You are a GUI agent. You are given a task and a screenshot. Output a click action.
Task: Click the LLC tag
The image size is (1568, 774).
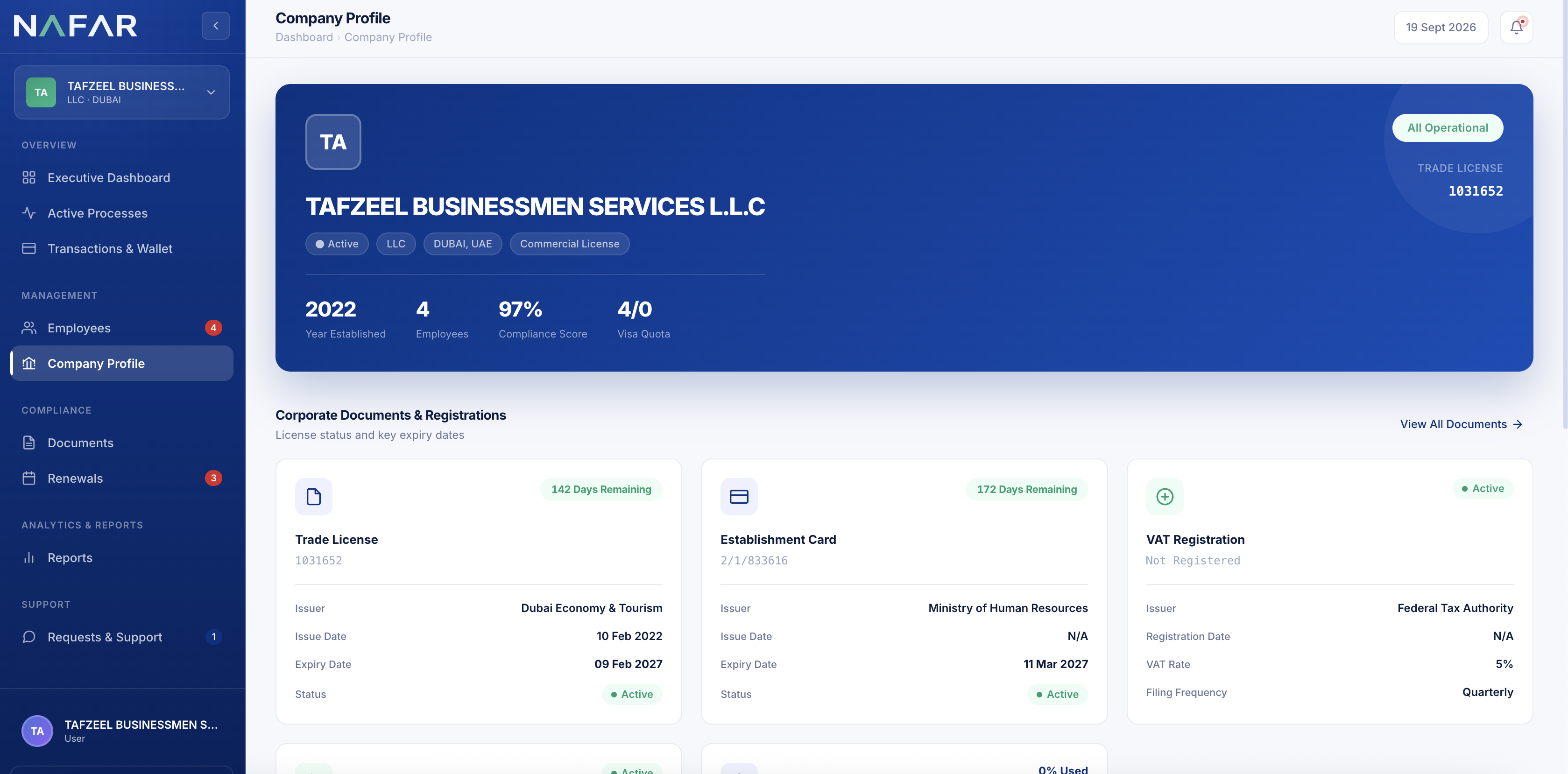pyautogui.click(x=396, y=244)
